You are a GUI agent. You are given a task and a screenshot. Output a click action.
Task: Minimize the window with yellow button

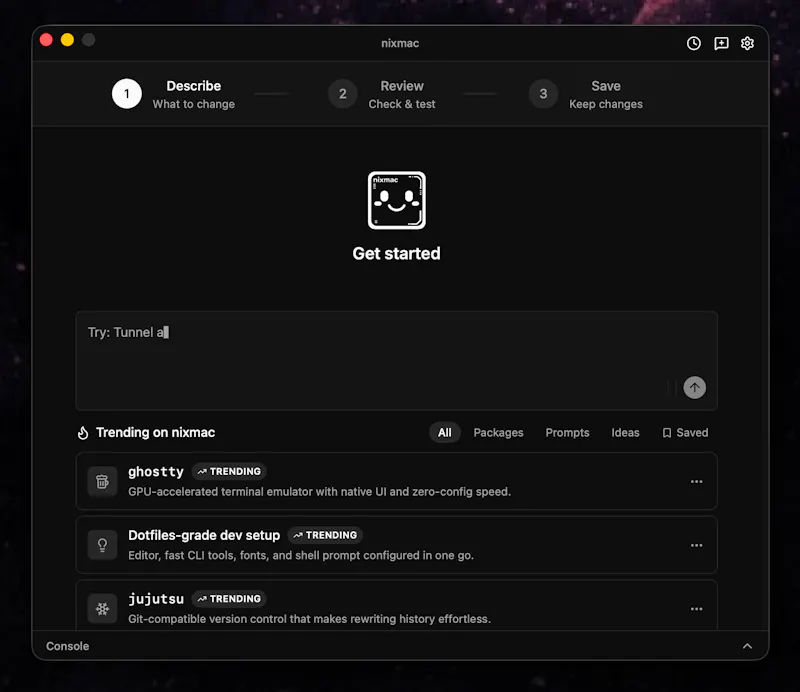tap(67, 40)
